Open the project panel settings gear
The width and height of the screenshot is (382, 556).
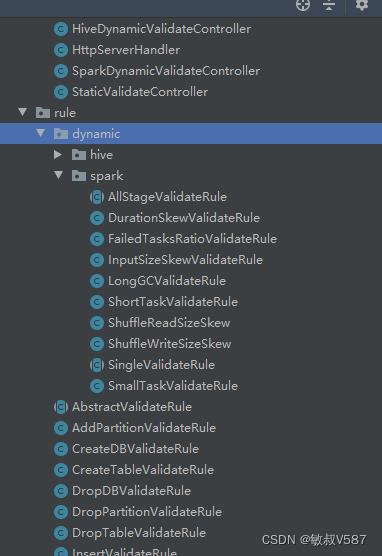point(362,5)
